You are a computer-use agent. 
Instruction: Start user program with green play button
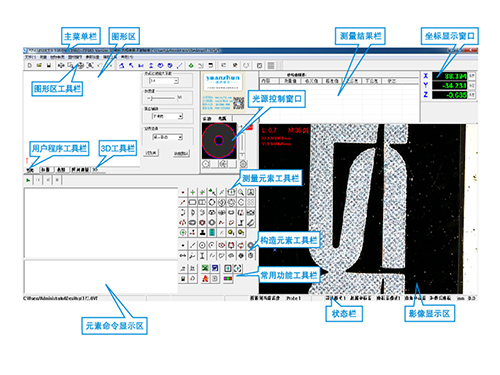[x=28, y=180]
